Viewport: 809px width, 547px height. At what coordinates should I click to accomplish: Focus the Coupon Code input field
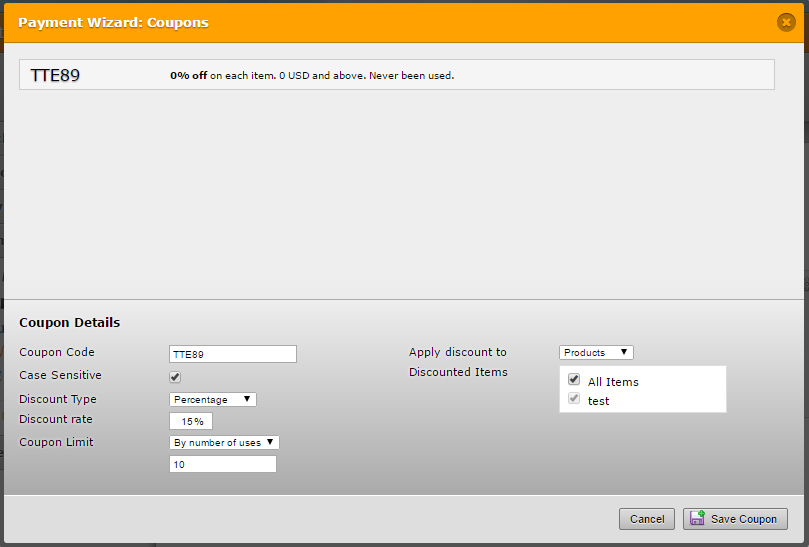(x=233, y=354)
